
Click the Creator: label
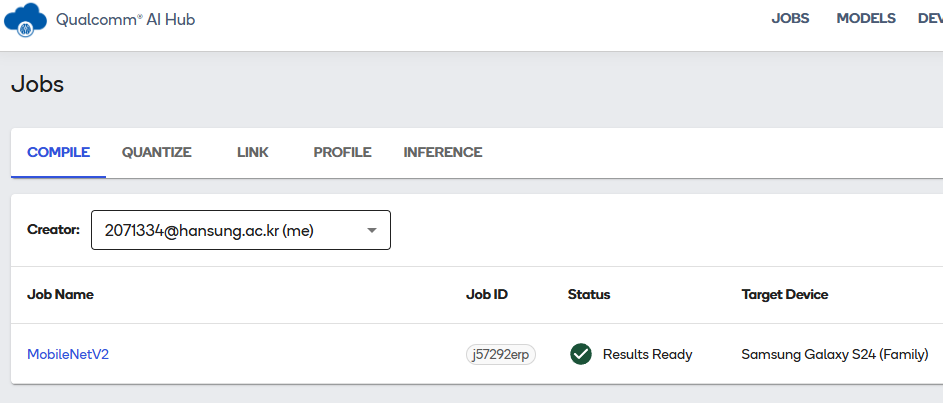[x=54, y=229]
